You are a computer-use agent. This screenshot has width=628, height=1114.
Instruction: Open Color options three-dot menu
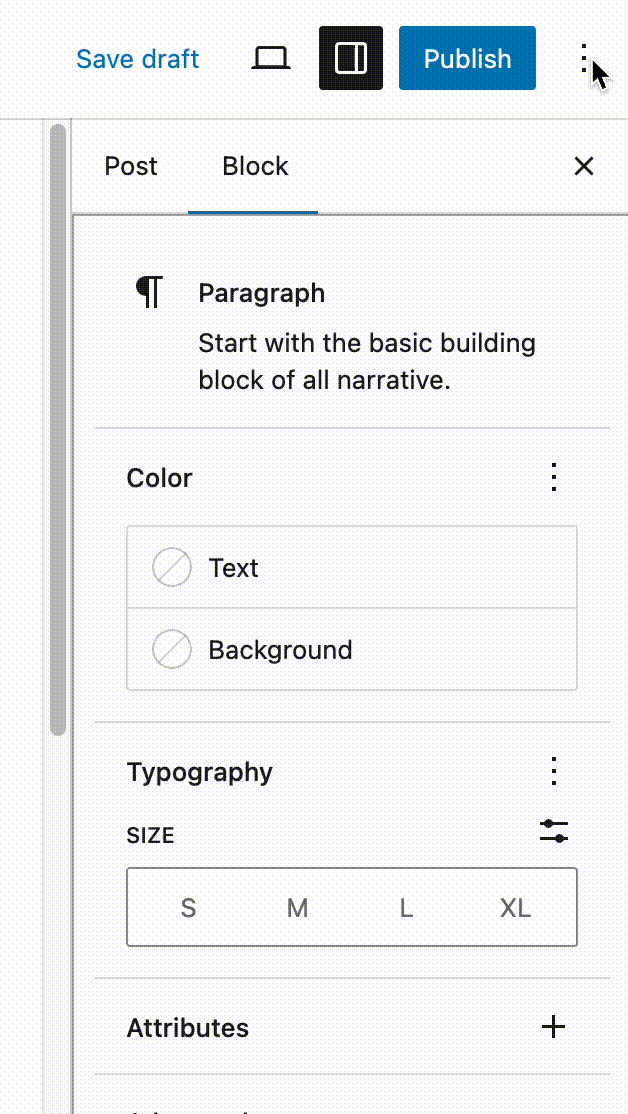tap(554, 478)
